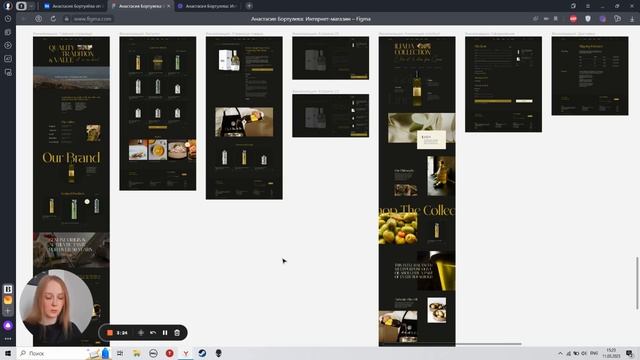Open a new browser tab

249,6
